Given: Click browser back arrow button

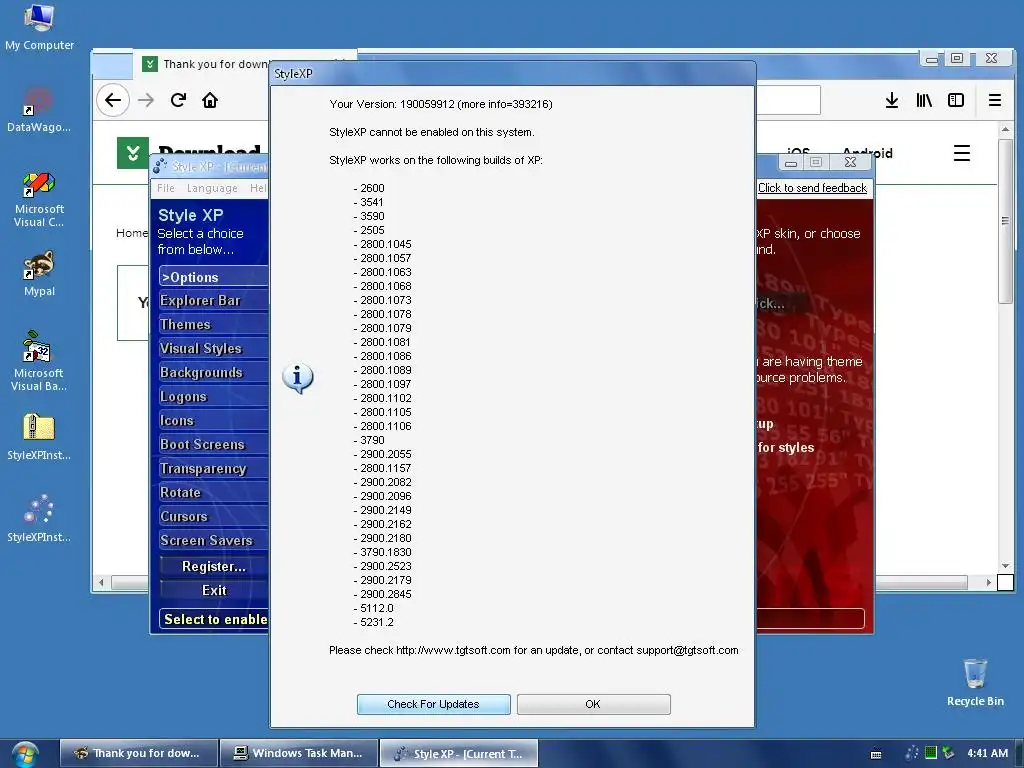Looking at the screenshot, I should pyautogui.click(x=113, y=100).
